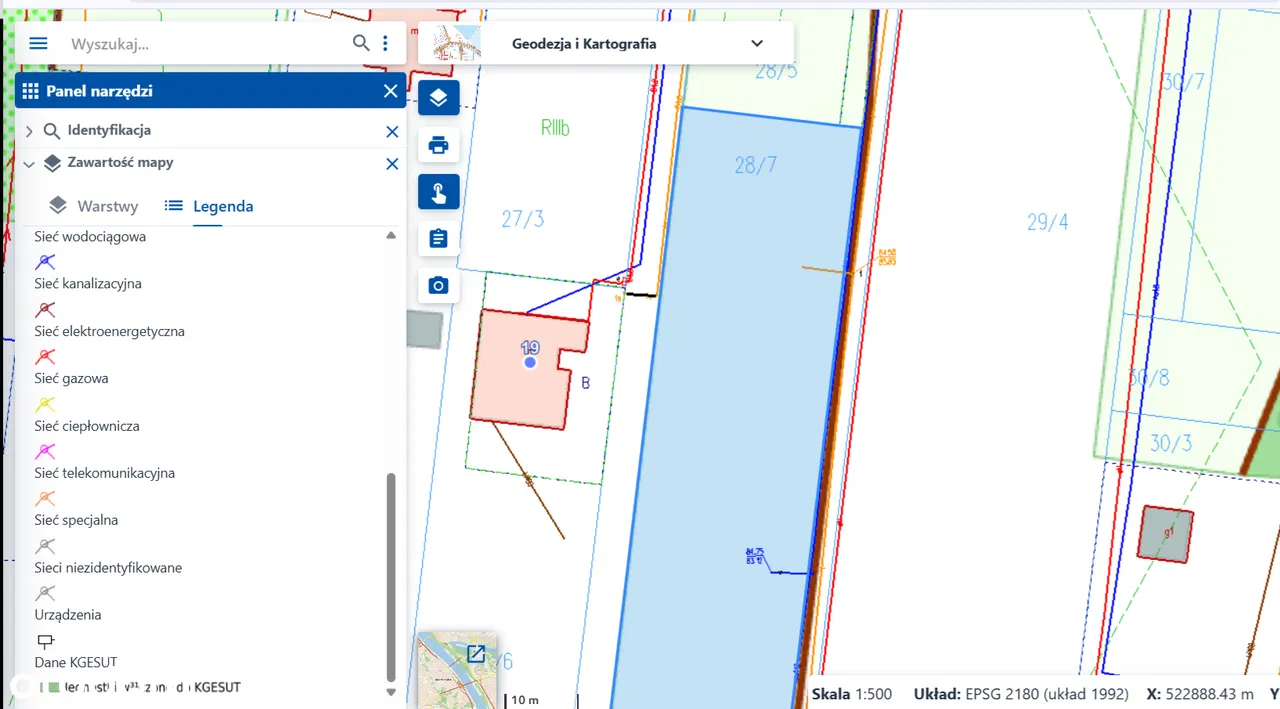
Task: Activate the identify pointer tool
Action: click(x=438, y=192)
